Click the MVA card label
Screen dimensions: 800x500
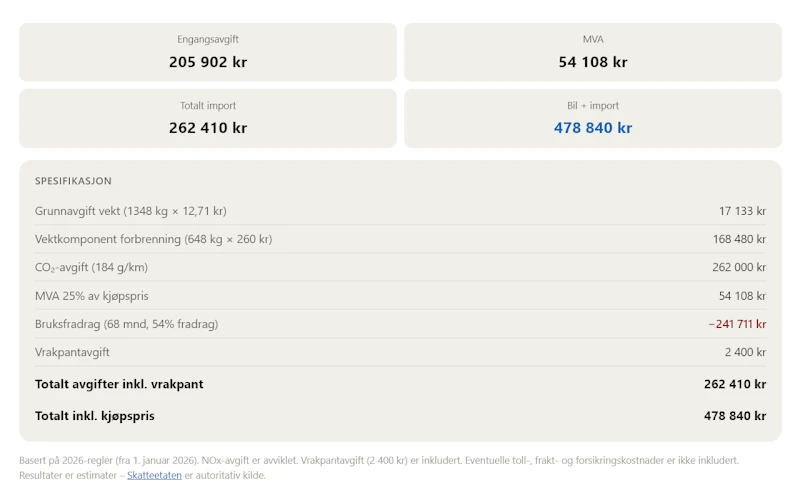[x=593, y=39]
